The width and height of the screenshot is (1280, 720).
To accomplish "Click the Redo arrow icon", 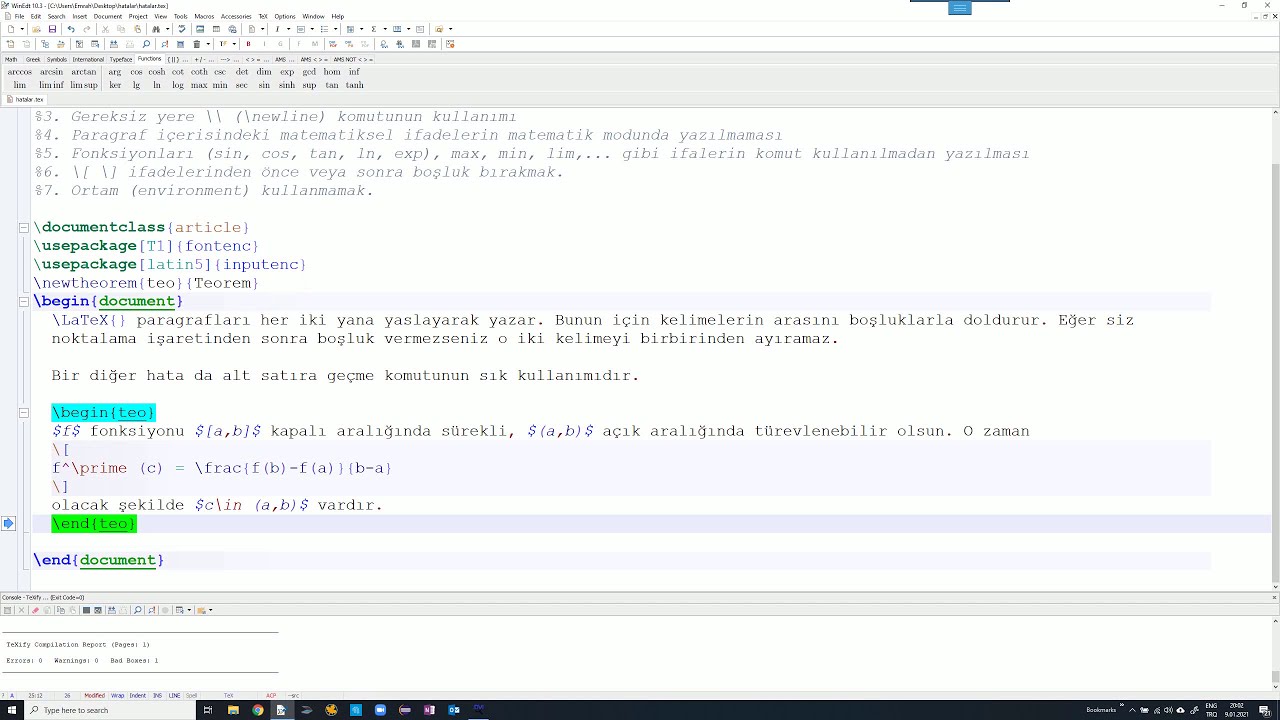I will tap(87, 29).
